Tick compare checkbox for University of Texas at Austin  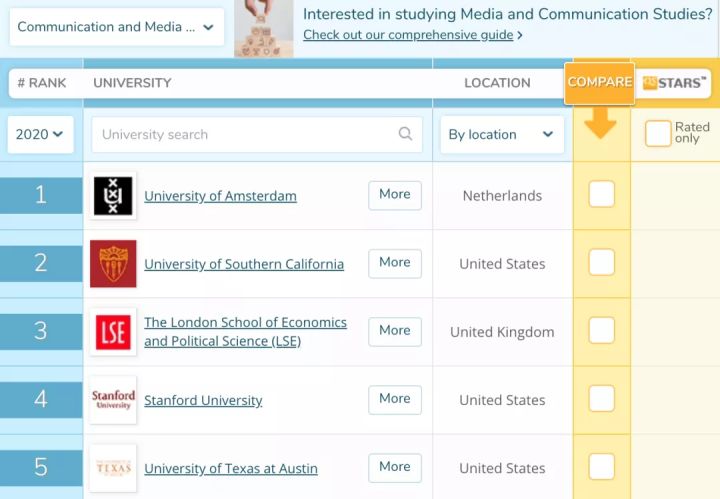(x=602, y=467)
